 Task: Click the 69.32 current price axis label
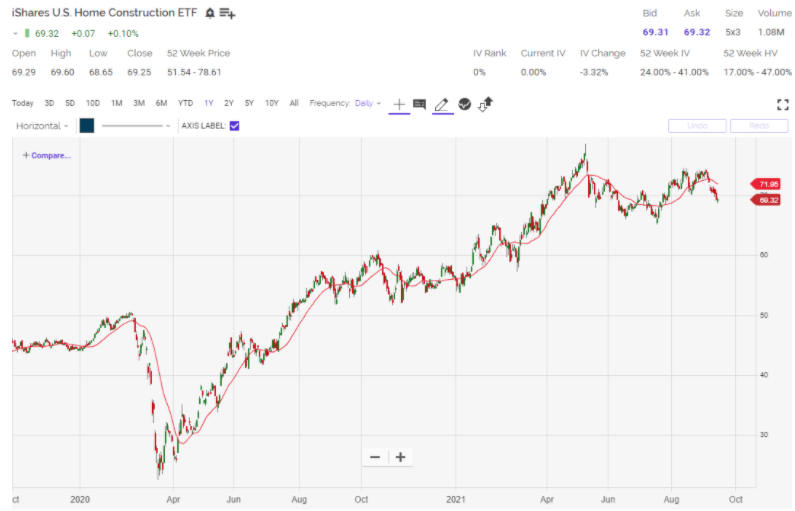[766, 200]
